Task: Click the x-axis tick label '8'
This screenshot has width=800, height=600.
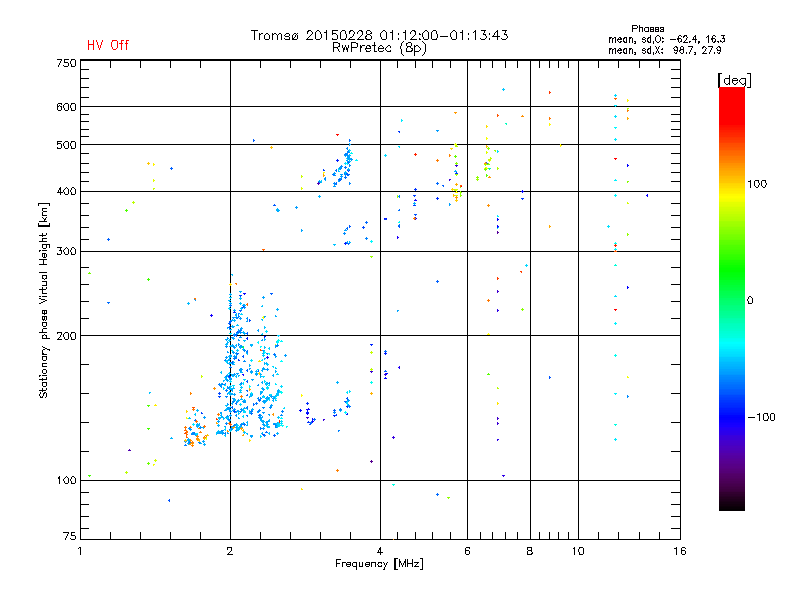Action: pos(530,551)
